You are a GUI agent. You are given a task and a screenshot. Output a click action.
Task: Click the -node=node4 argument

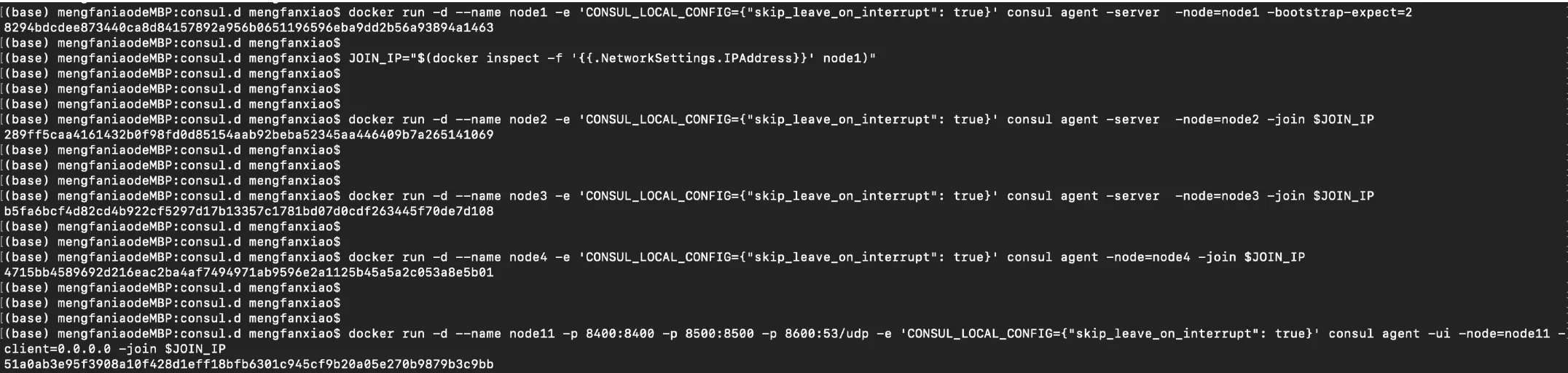point(1148,257)
